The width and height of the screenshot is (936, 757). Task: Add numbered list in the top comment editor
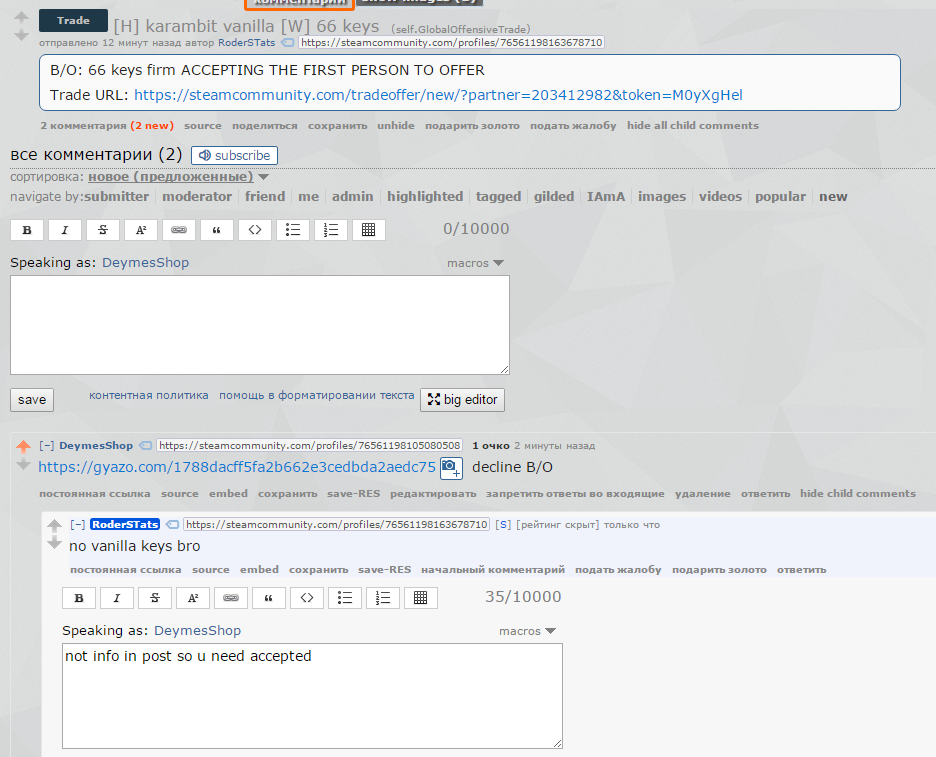[x=331, y=230]
